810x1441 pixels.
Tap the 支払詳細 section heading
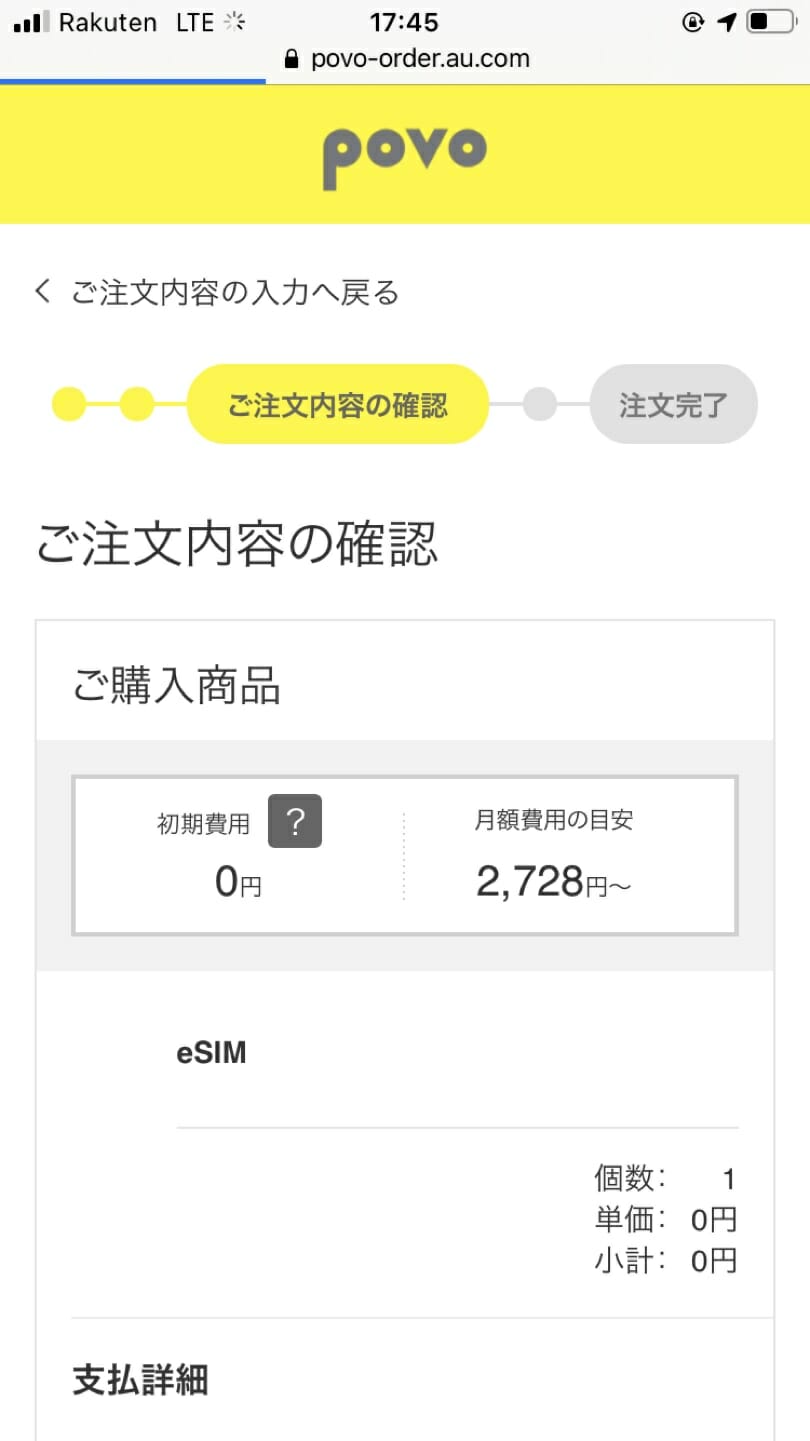pos(140,1380)
